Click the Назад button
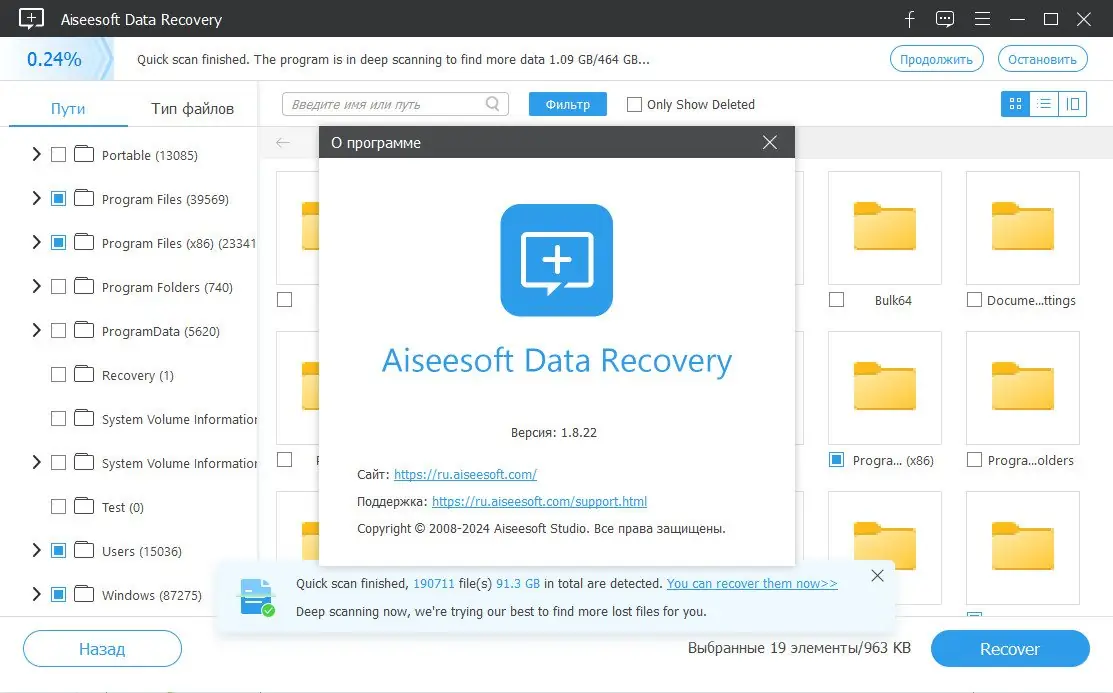Viewport: 1113px width, 693px height. click(x=102, y=648)
